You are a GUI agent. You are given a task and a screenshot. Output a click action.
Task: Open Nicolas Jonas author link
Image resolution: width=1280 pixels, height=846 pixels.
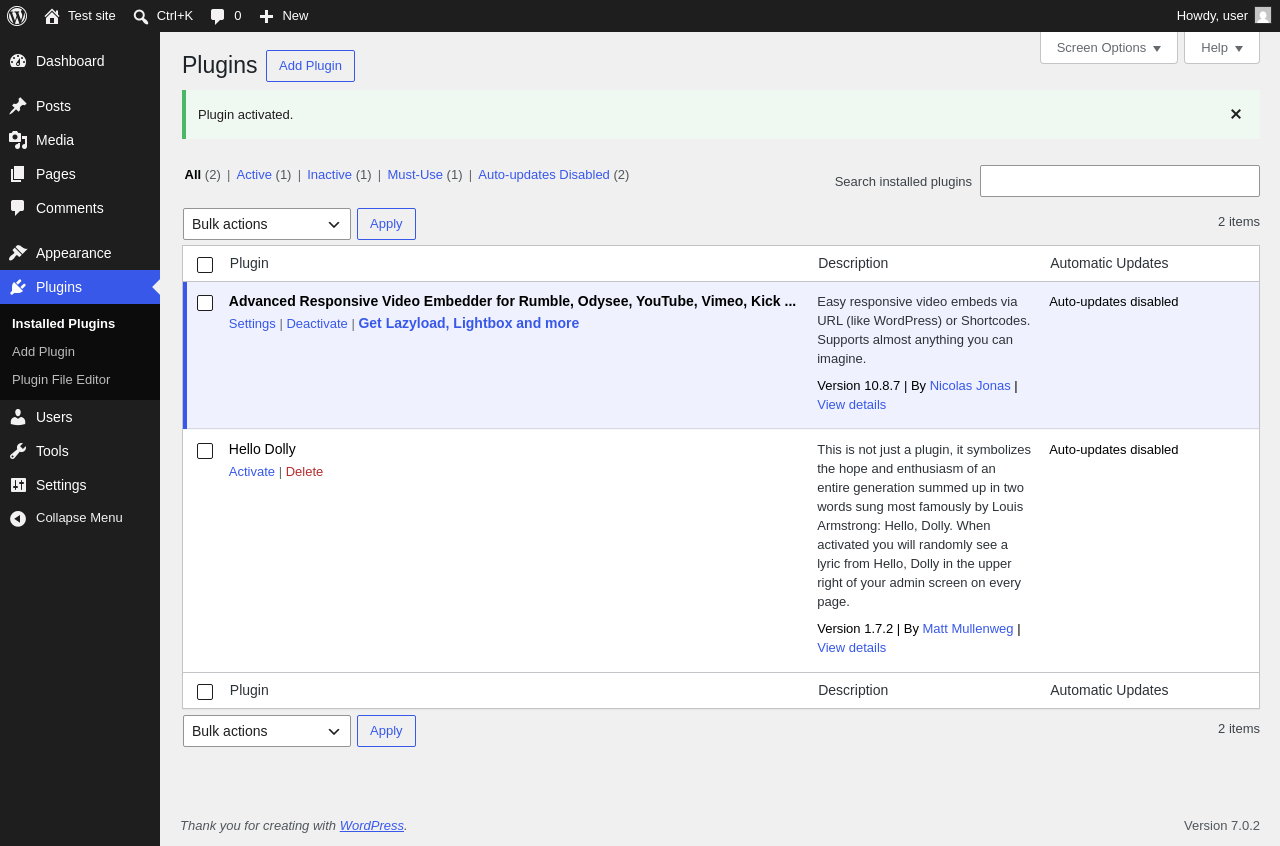[x=970, y=385]
